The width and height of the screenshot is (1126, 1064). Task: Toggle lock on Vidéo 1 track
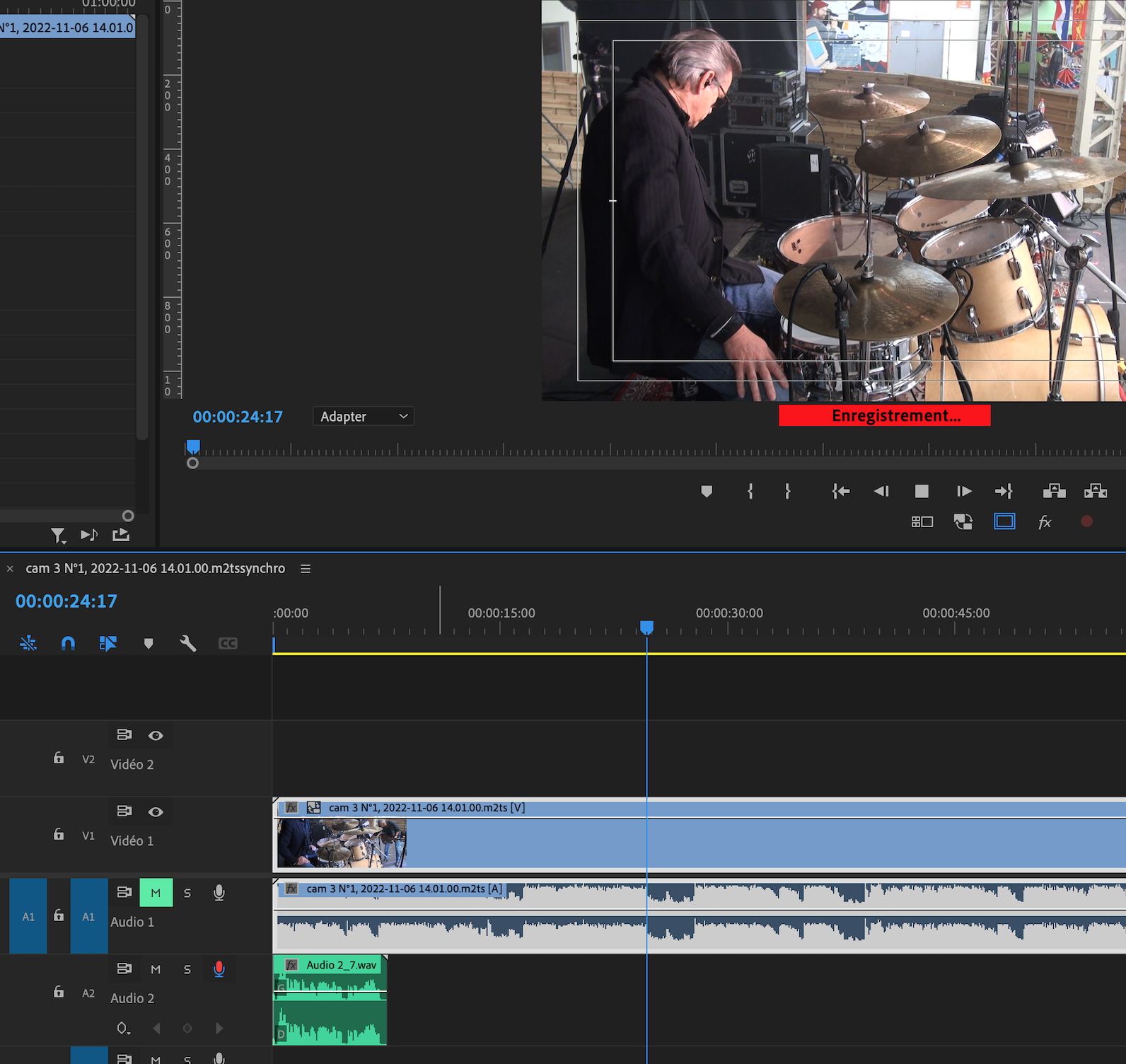pyautogui.click(x=59, y=835)
